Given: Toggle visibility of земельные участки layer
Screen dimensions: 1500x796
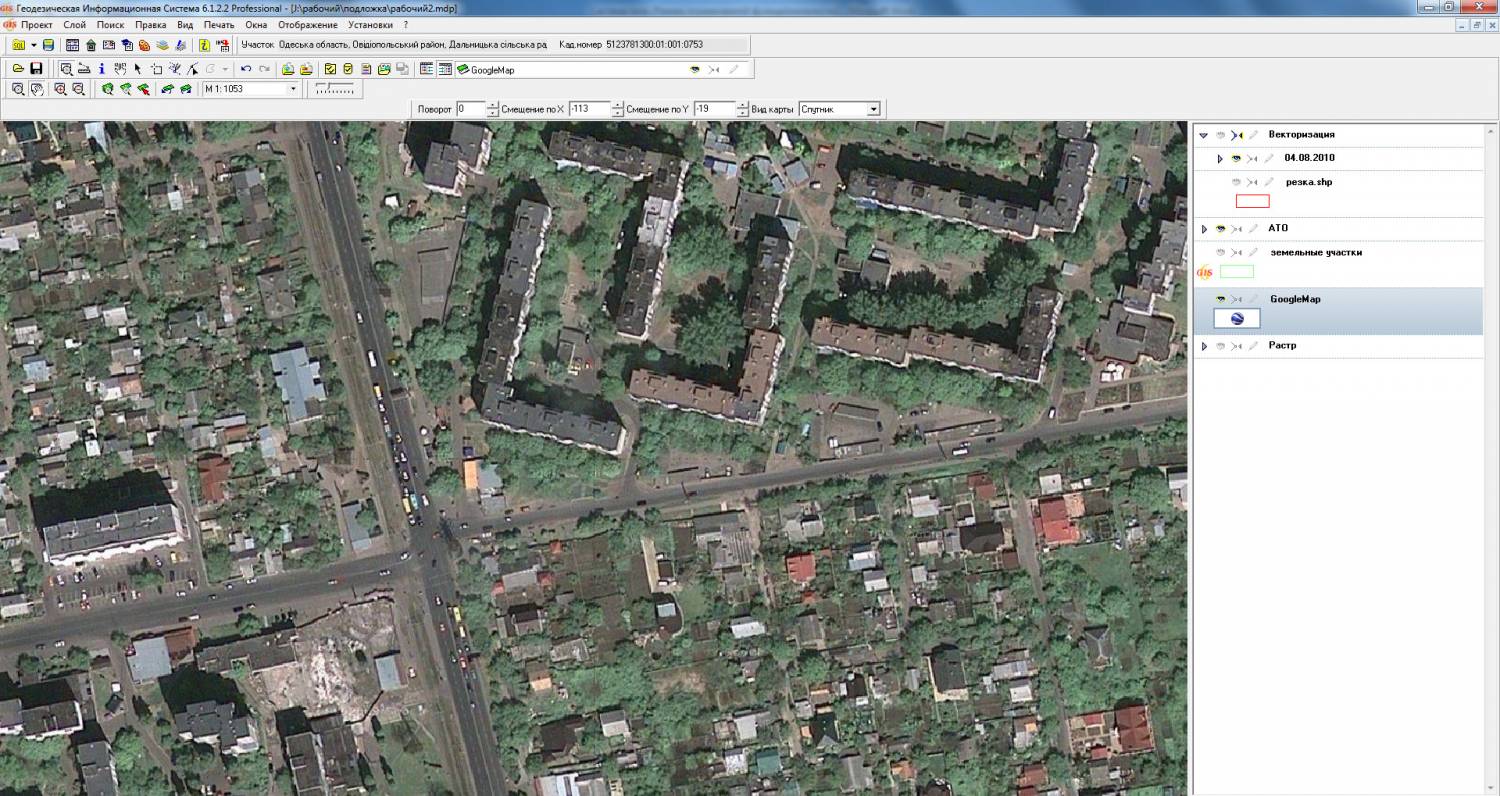Looking at the screenshot, I should (x=1220, y=252).
